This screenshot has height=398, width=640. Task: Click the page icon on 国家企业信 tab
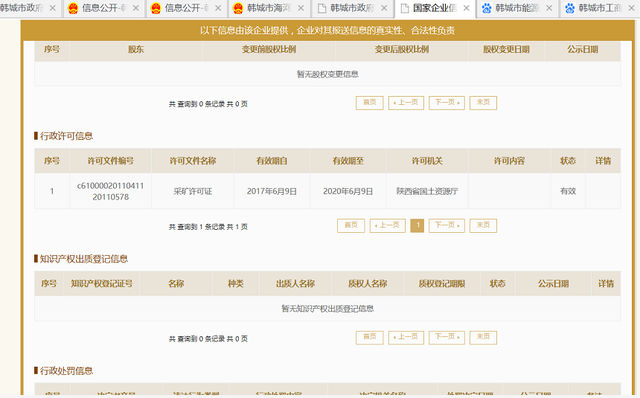(404, 8)
